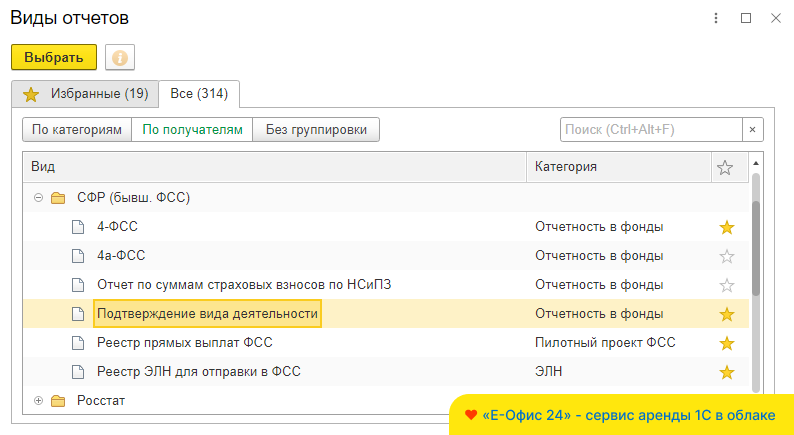Click the document icon beside 4-ФСС
This screenshot has width=794, height=435.
pos(77,227)
